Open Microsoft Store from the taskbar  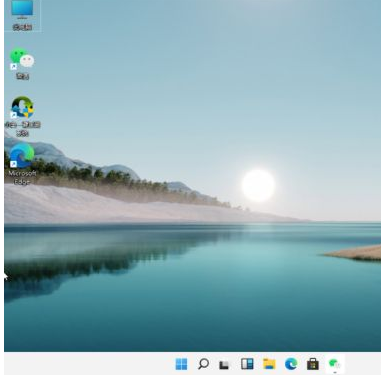[x=313, y=364]
